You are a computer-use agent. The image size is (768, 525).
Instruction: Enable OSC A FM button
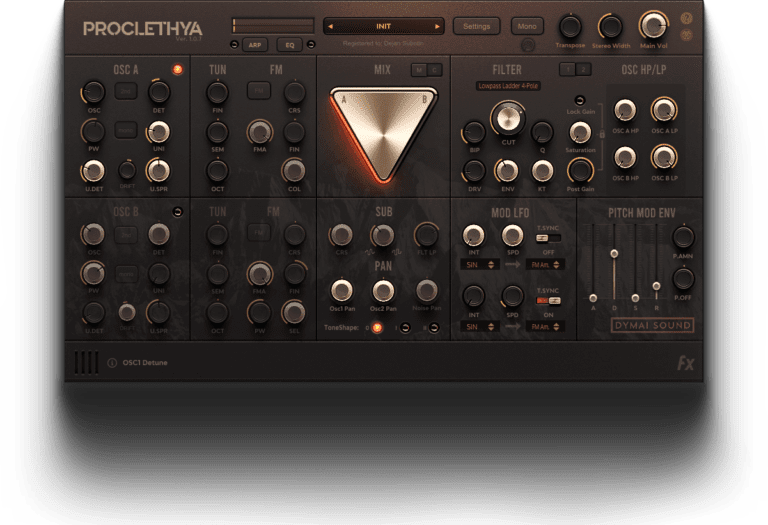tap(259, 91)
